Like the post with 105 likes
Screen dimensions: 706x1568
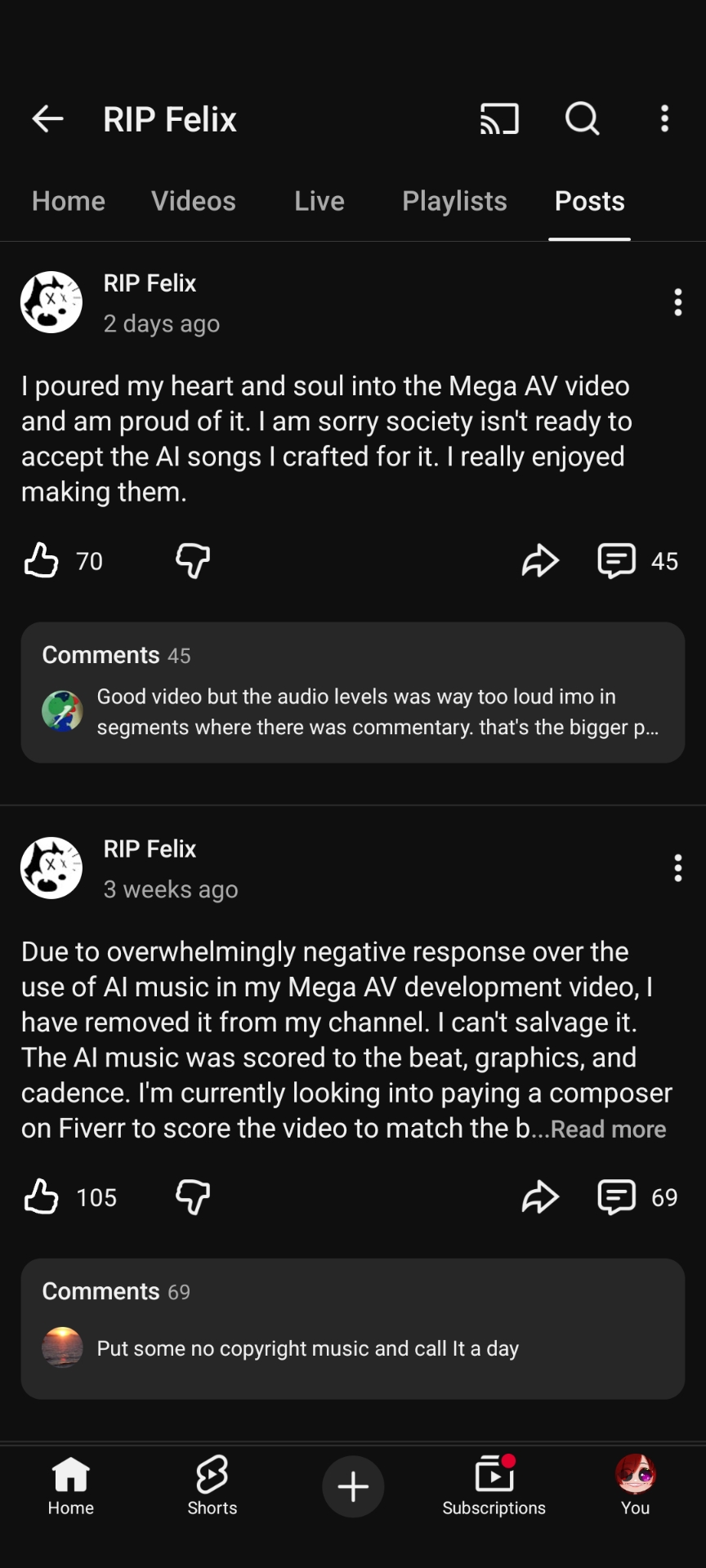click(42, 1197)
